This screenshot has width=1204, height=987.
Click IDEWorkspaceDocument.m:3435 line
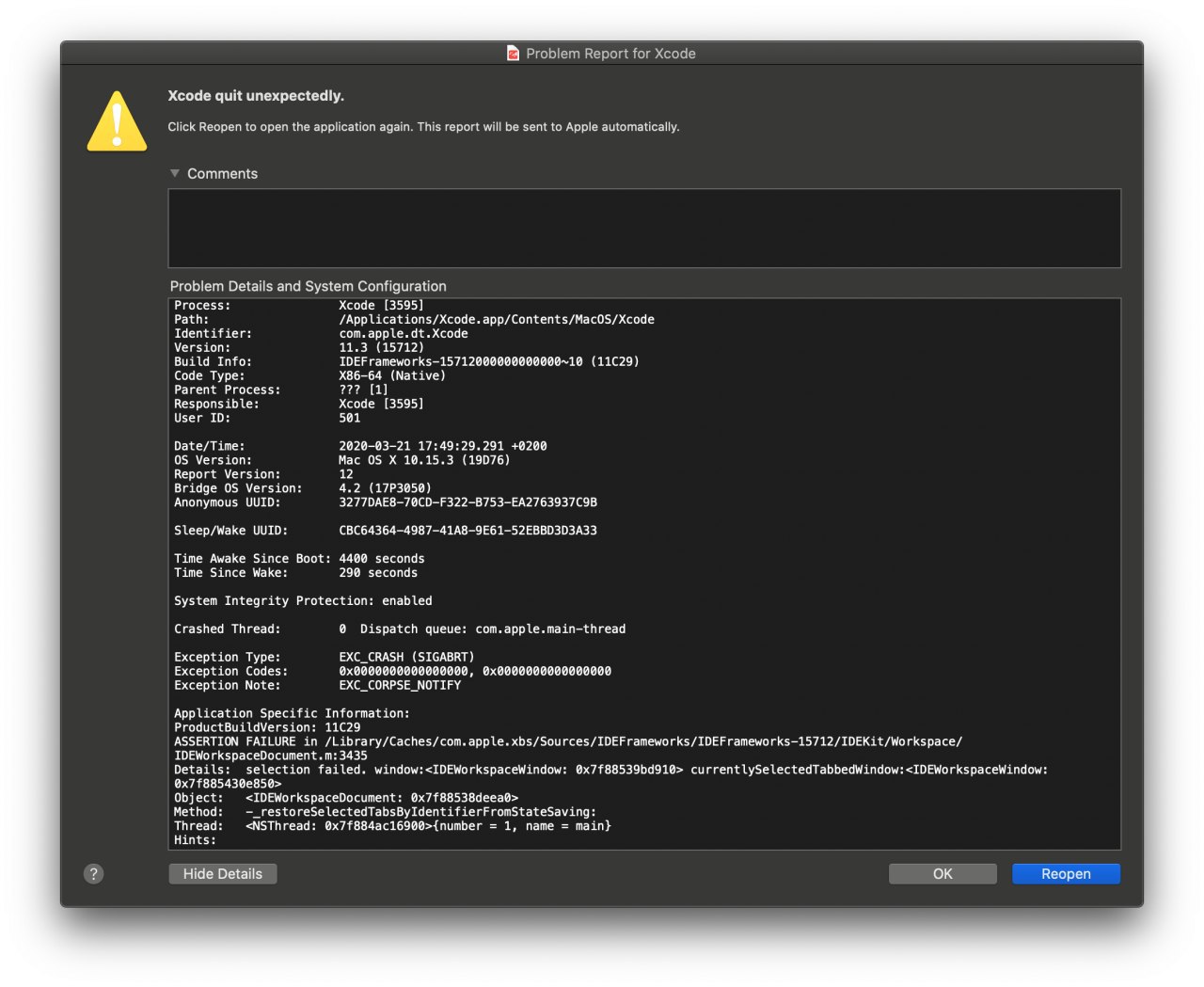(271, 757)
